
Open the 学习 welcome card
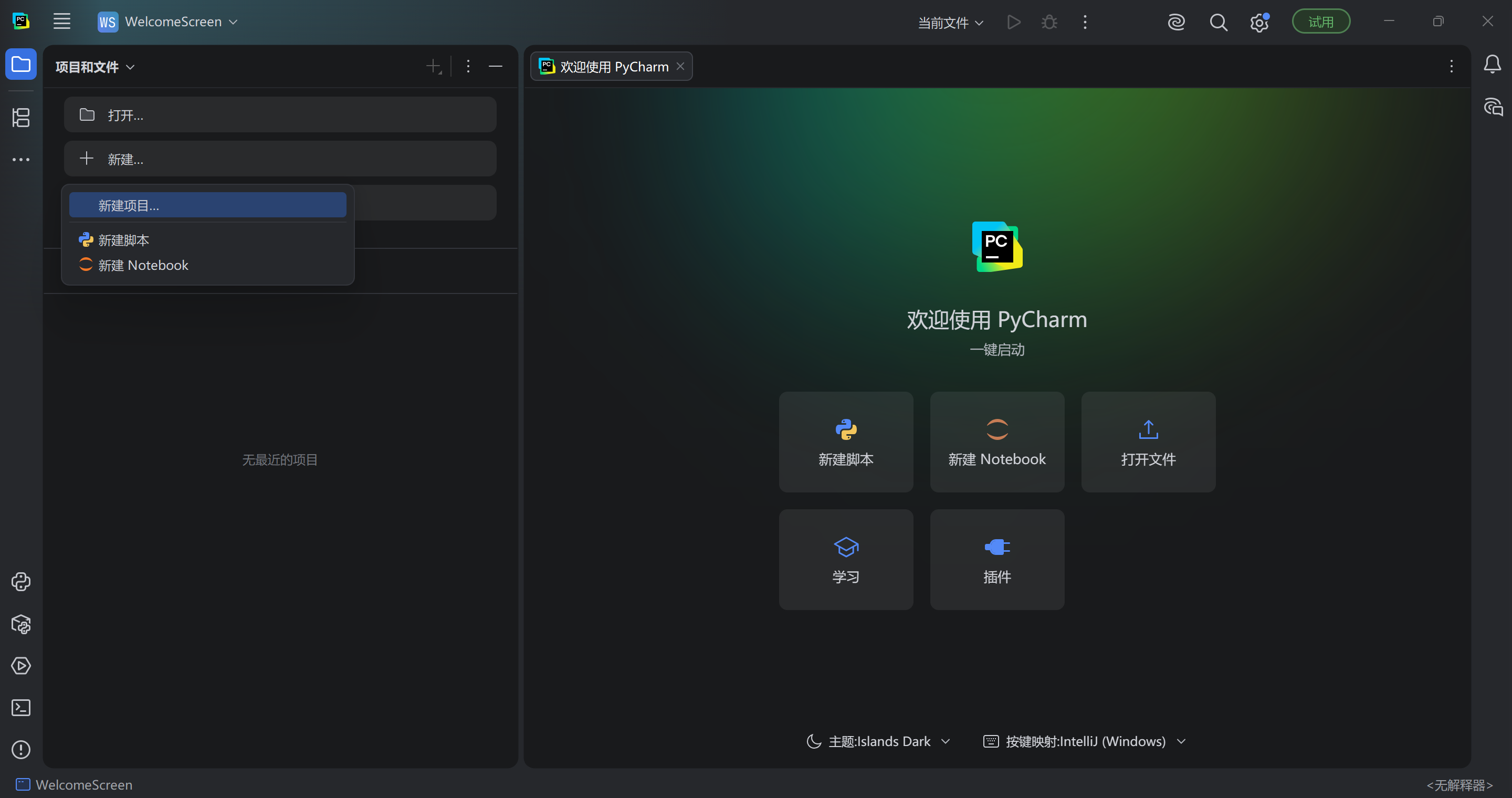(x=846, y=559)
